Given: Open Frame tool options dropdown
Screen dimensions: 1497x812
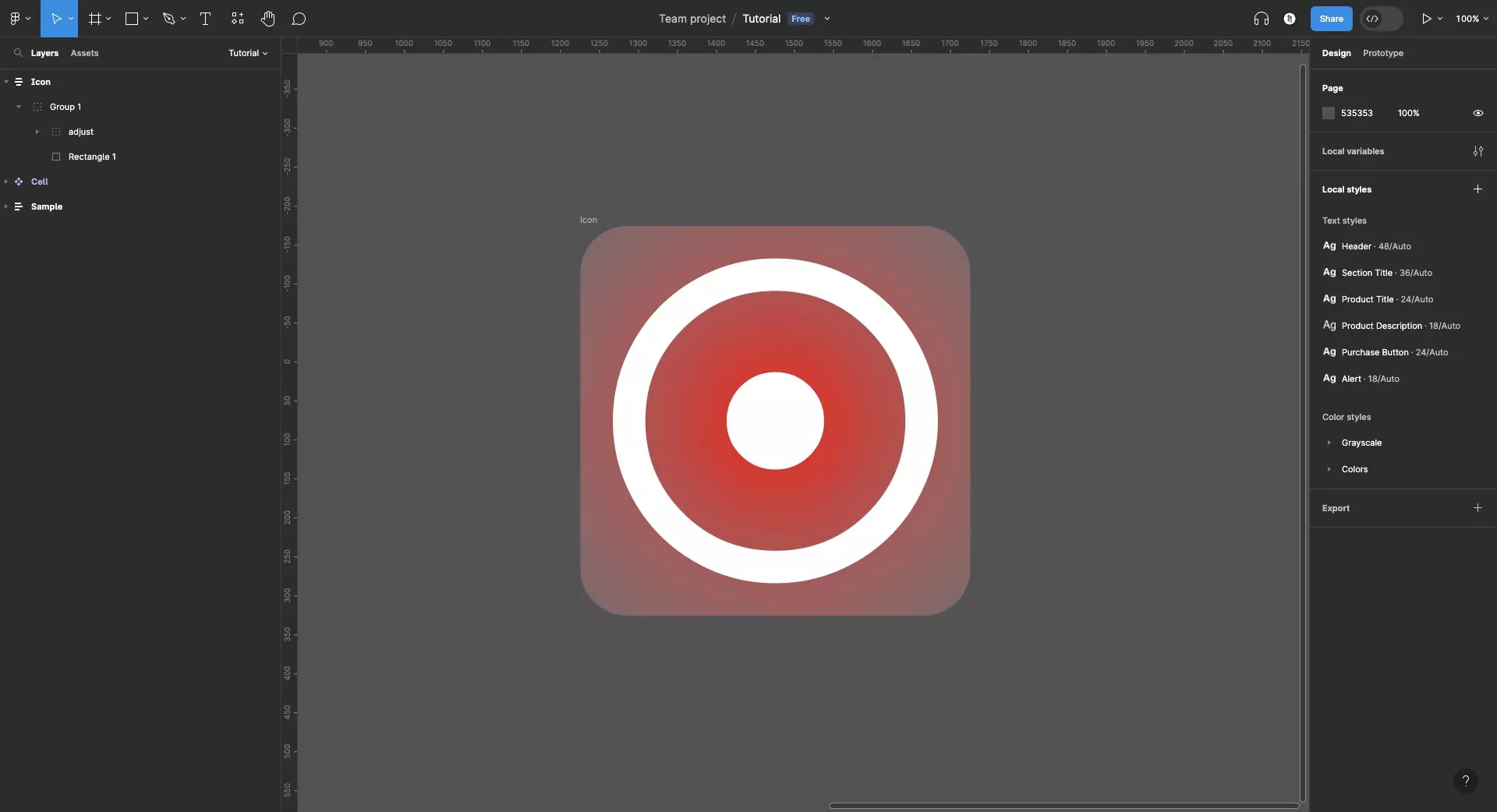Looking at the screenshot, I should (108, 19).
